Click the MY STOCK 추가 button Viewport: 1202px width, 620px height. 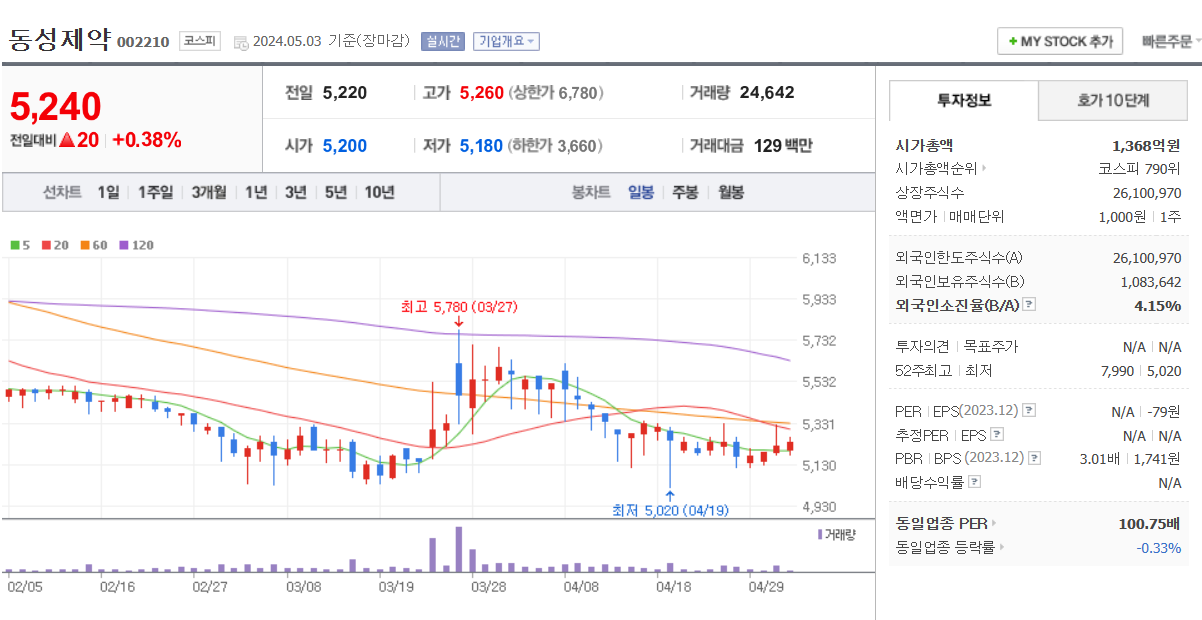point(1060,41)
